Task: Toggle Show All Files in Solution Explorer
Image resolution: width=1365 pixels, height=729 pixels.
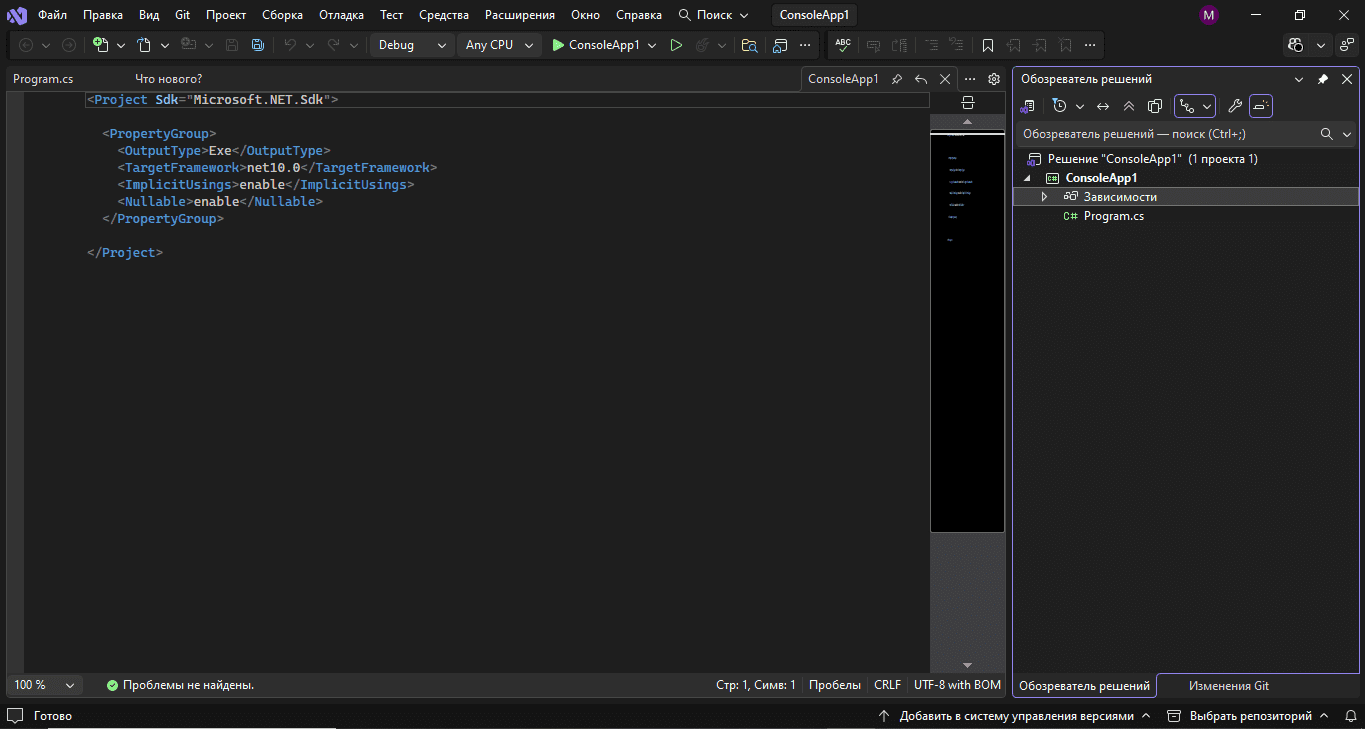Action: (1155, 106)
